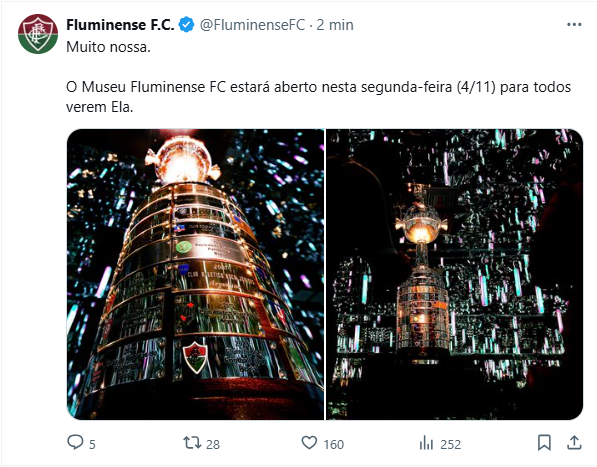Open the right trophy museum photo
The image size is (597, 467).
(x=455, y=274)
